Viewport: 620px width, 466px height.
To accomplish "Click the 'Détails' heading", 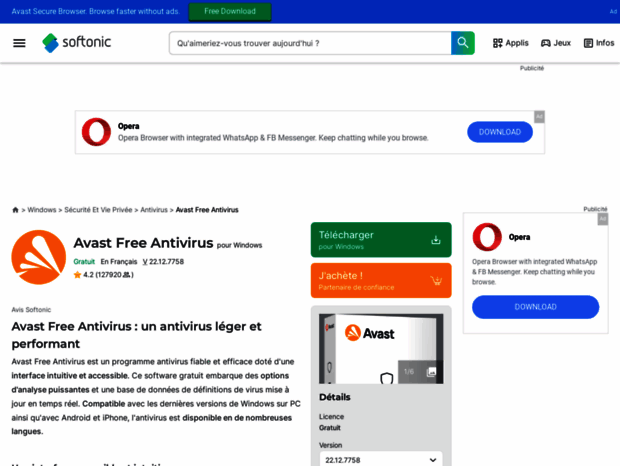I will click(x=335, y=397).
